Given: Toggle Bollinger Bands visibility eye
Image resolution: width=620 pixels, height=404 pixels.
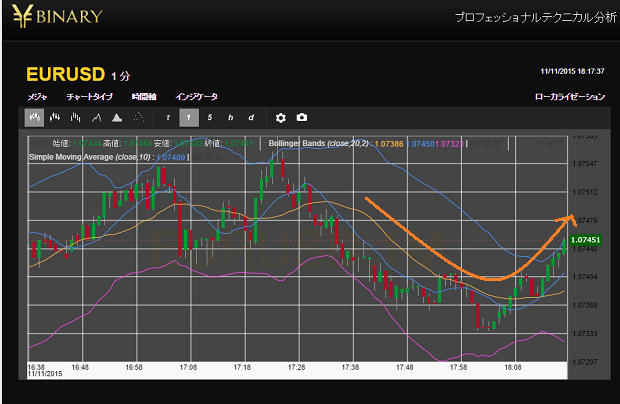Looking at the screenshot, I should click(475, 143).
